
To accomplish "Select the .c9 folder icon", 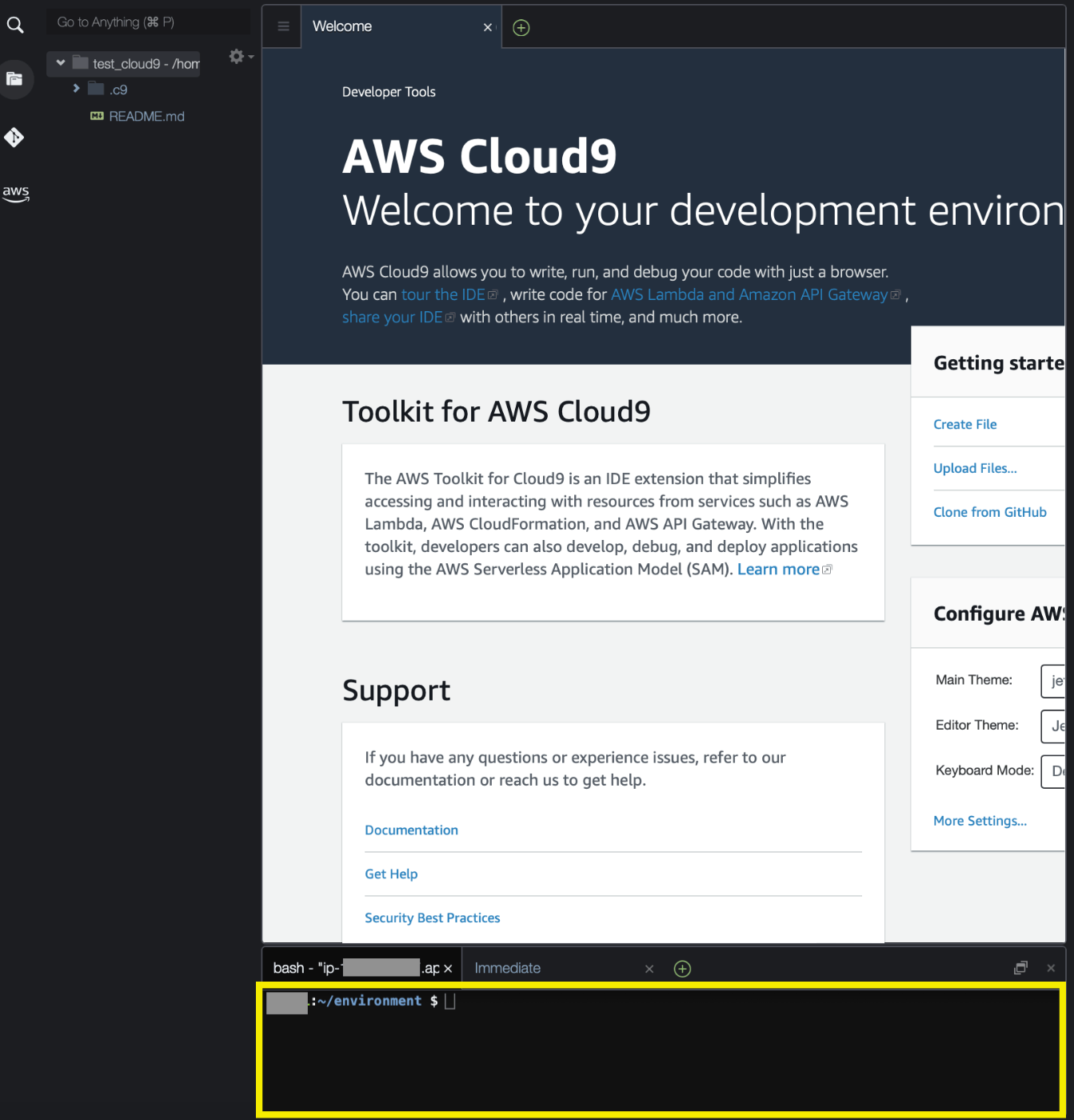I will pyautogui.click(x=96, y=88).
